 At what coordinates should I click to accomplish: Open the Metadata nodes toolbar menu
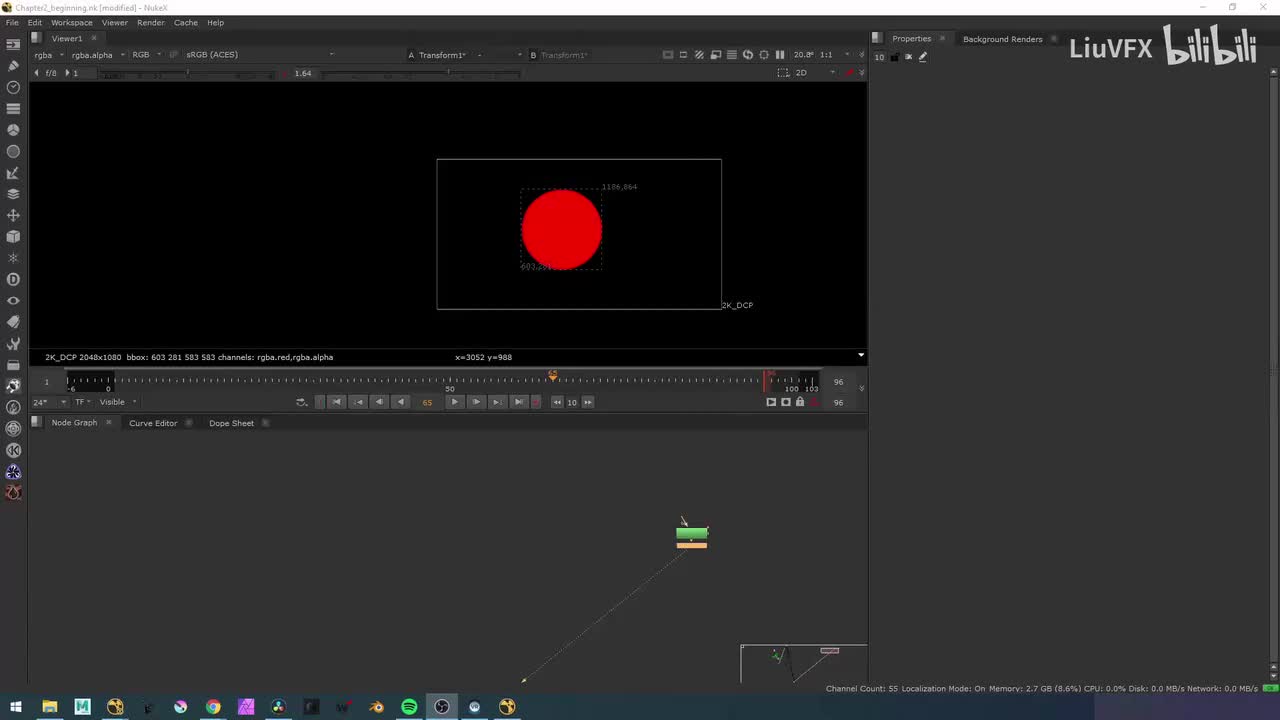click(x=13, y=322)
